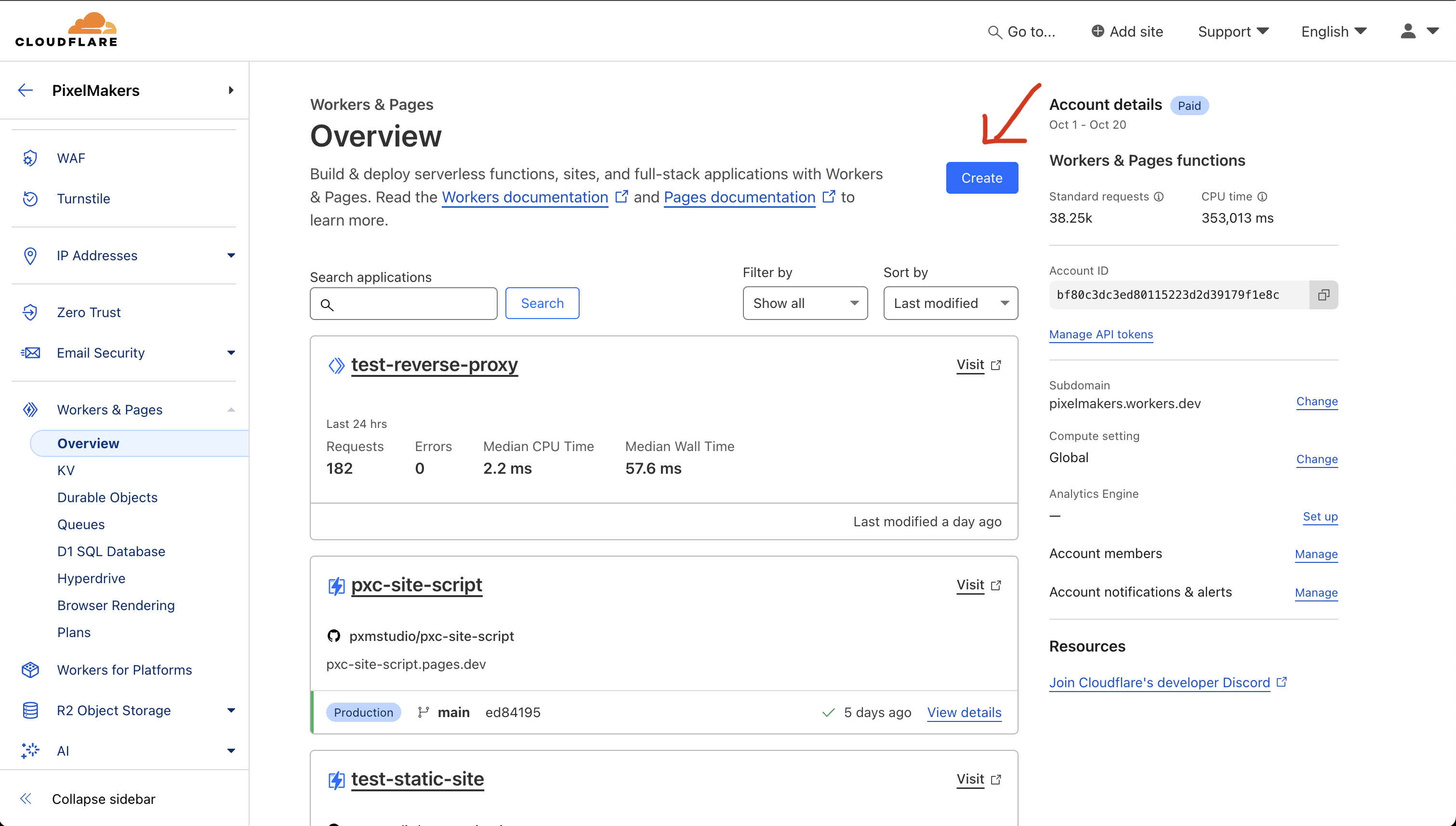
Task: Click the CPU time info icon
Action: (x=1262, y=197)
